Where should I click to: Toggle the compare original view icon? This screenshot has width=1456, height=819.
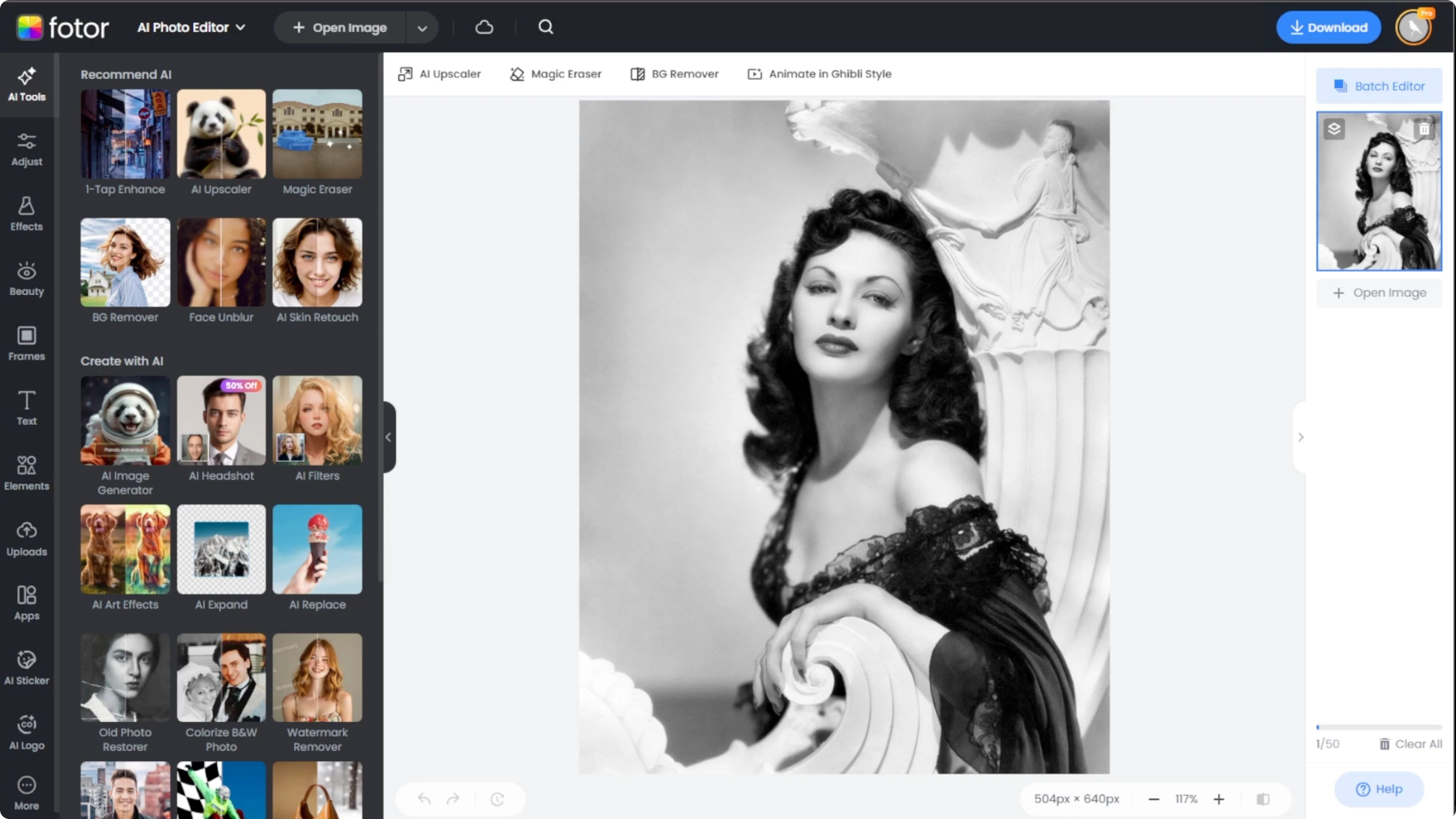point(1263,799)
